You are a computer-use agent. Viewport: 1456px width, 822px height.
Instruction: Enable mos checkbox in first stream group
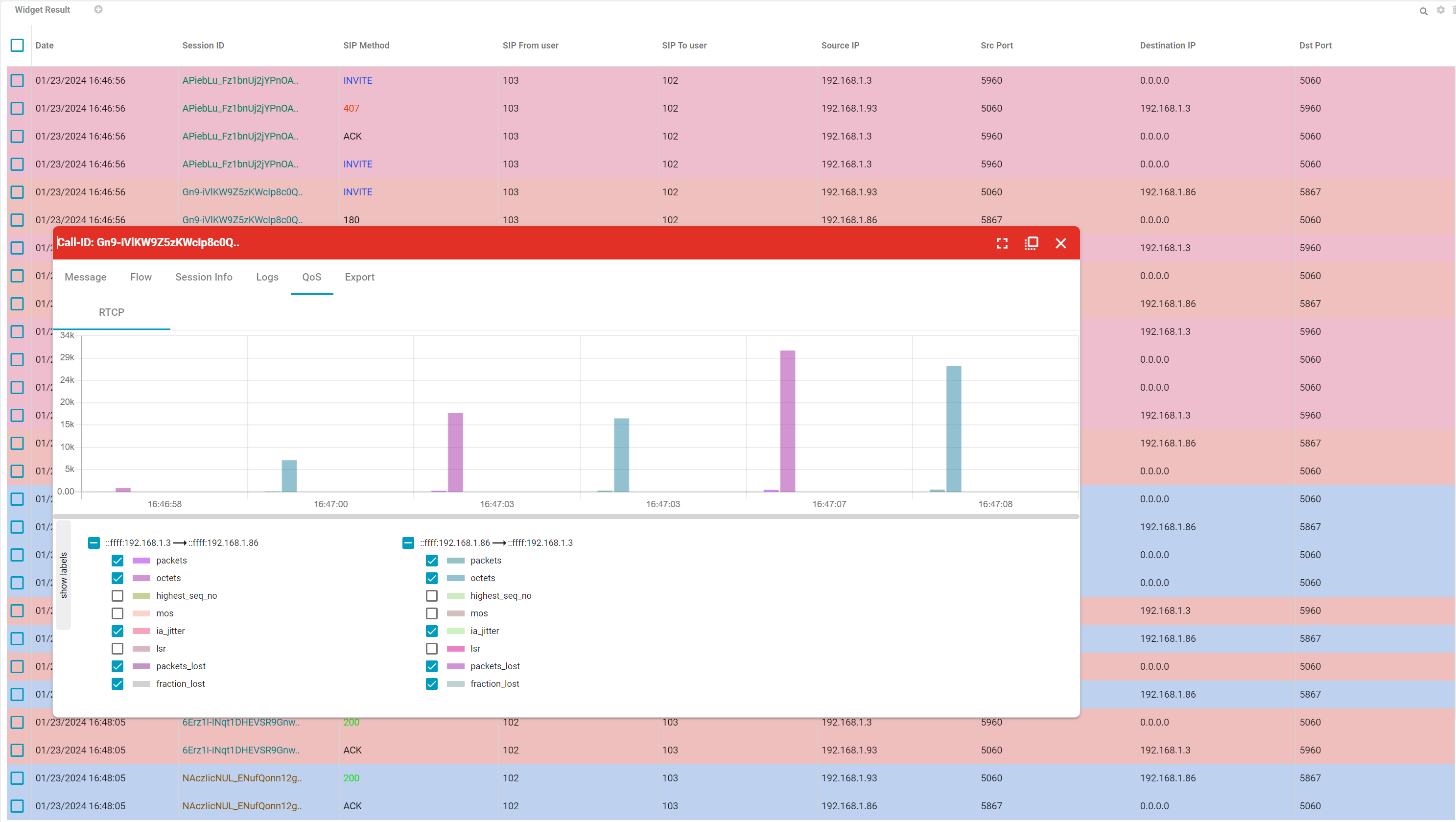[117, 613]
